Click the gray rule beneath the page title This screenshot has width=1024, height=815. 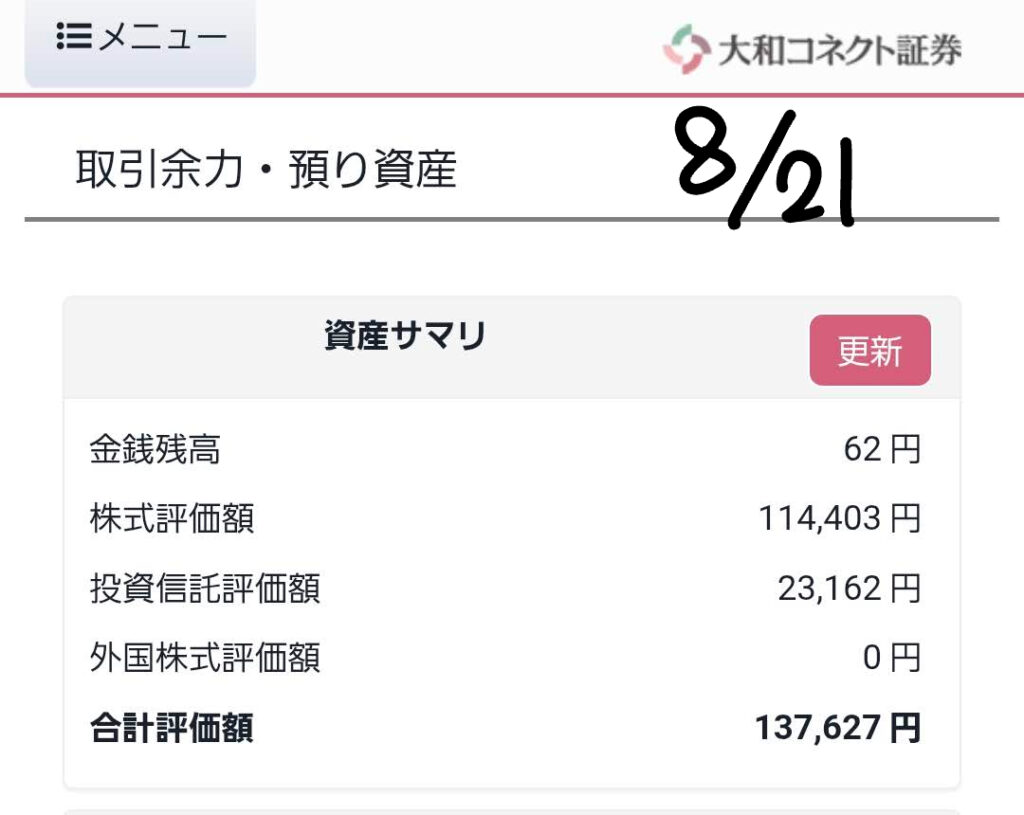(x=512, y=219)
